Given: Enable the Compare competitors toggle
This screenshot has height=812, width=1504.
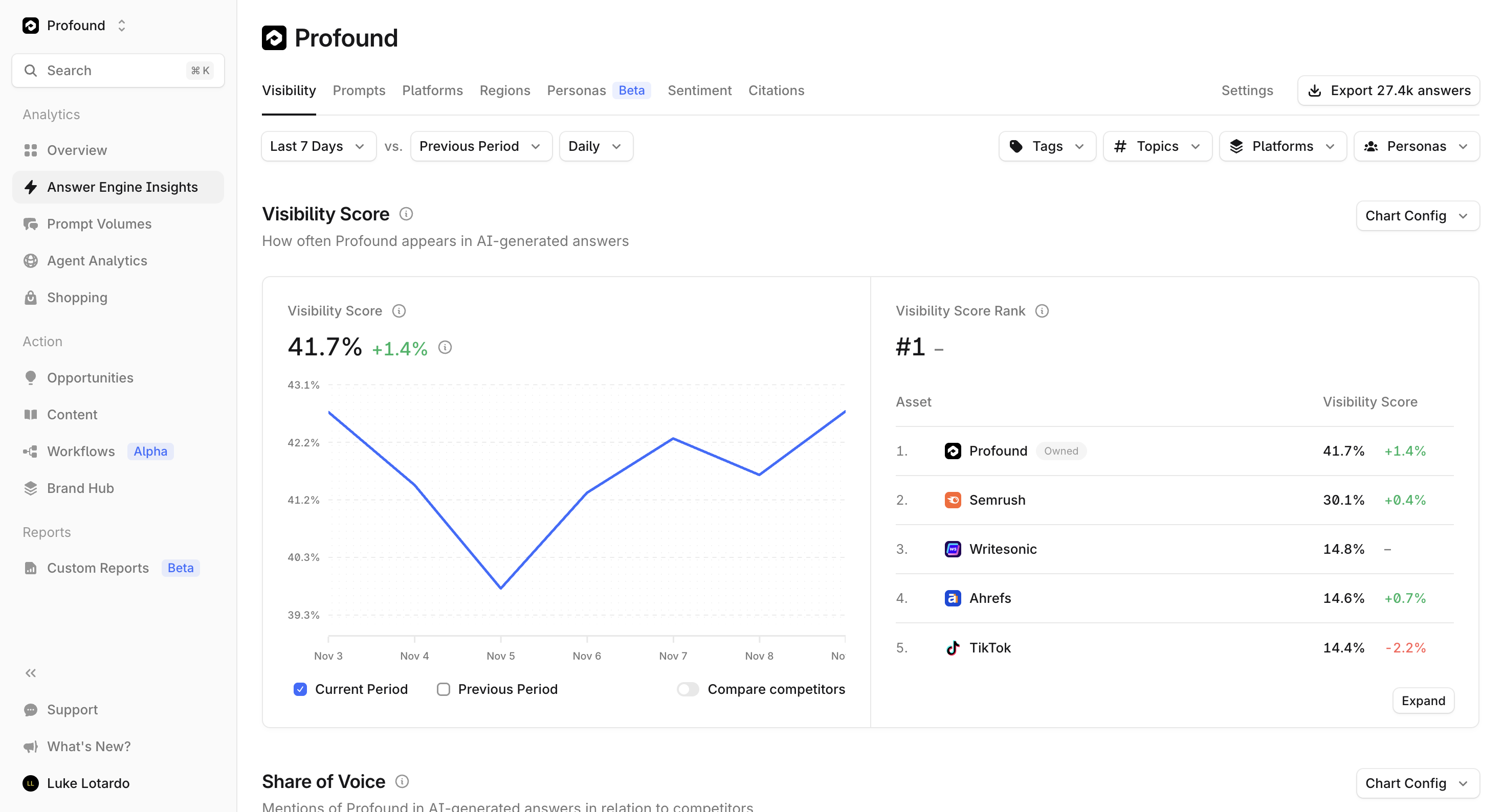Looking at the screenshot, I should pos(688,689).
